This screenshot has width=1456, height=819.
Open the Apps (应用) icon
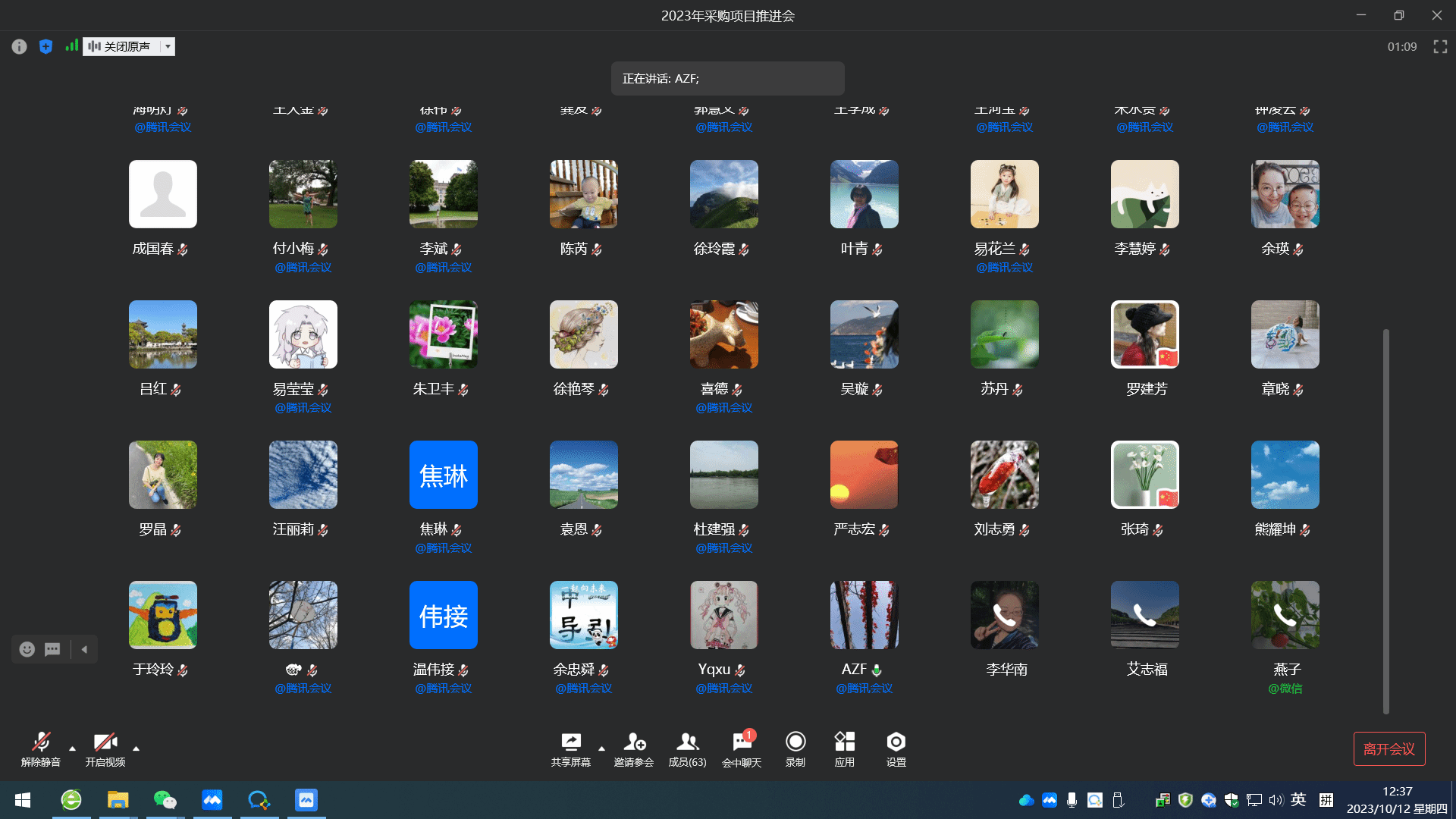click(845, 748)
